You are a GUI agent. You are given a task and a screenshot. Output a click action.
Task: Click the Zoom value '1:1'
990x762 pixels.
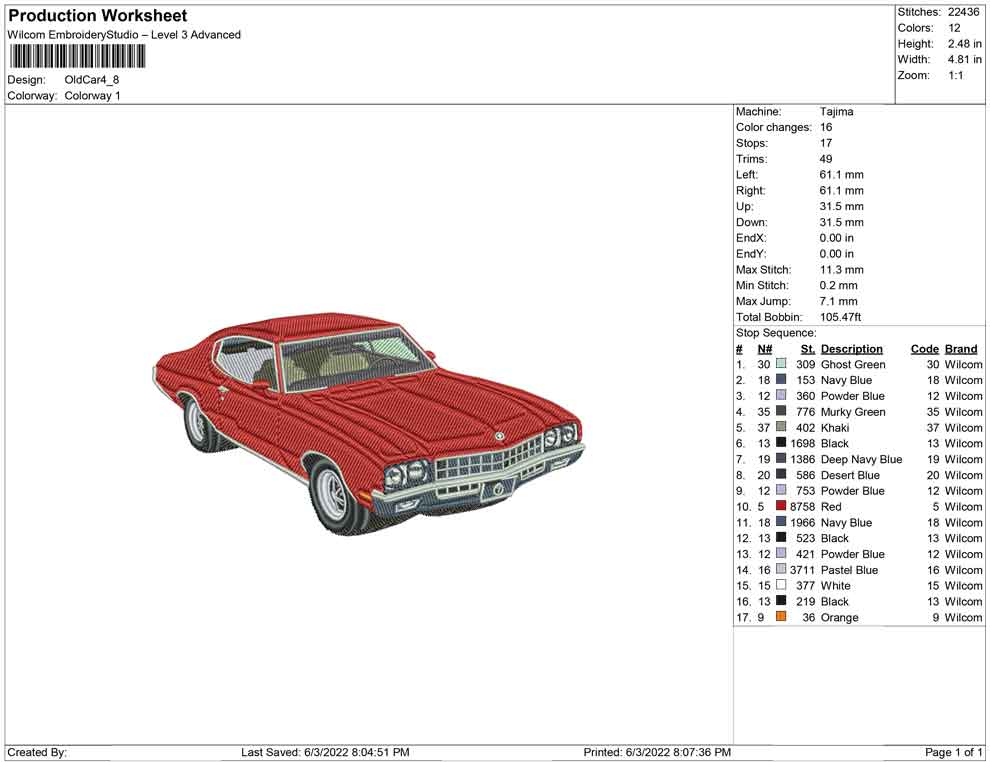tap(955, 75)
